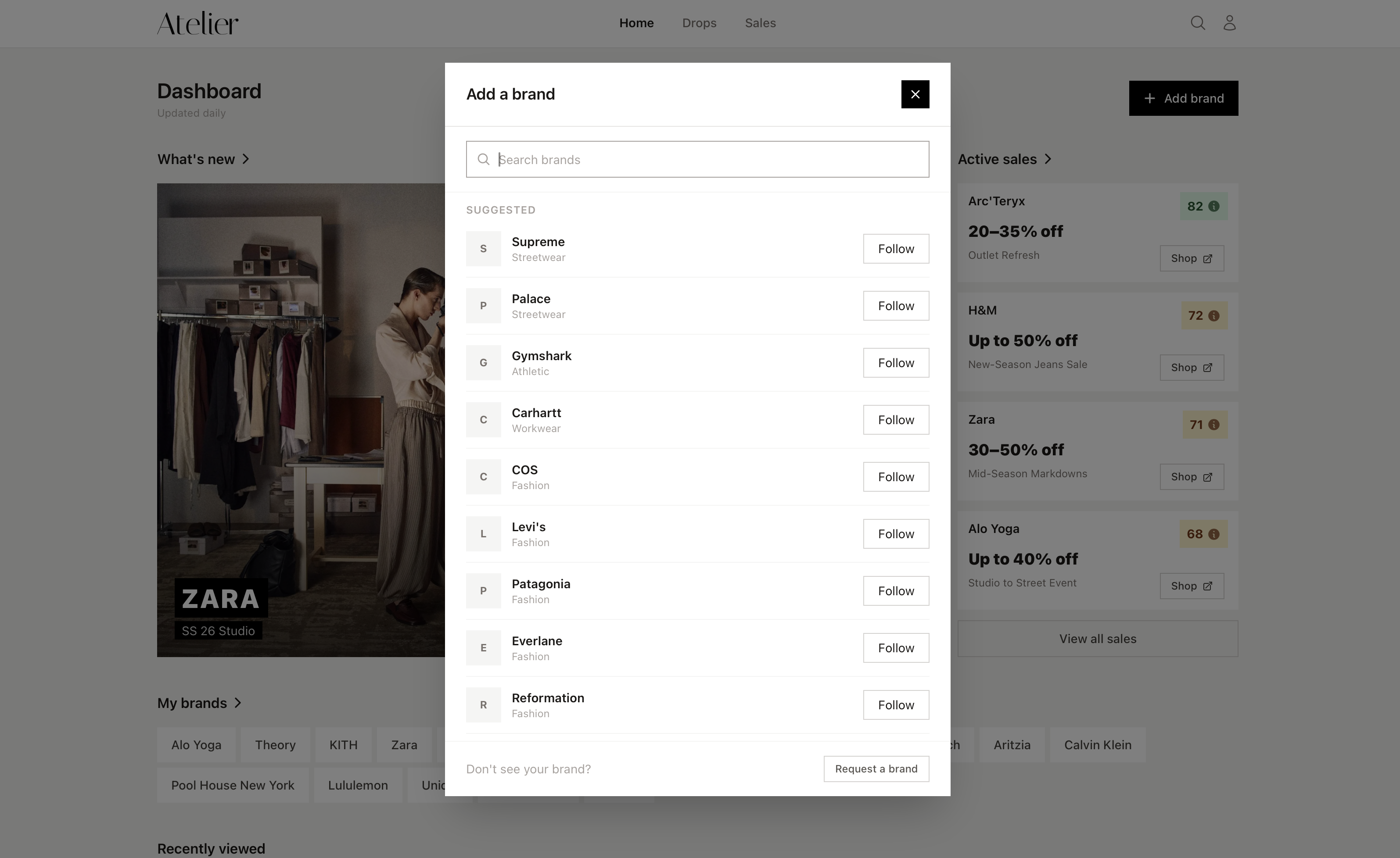Select the Palace P avatar tile
Screen dimensions: 1400x858
(484, 306)
